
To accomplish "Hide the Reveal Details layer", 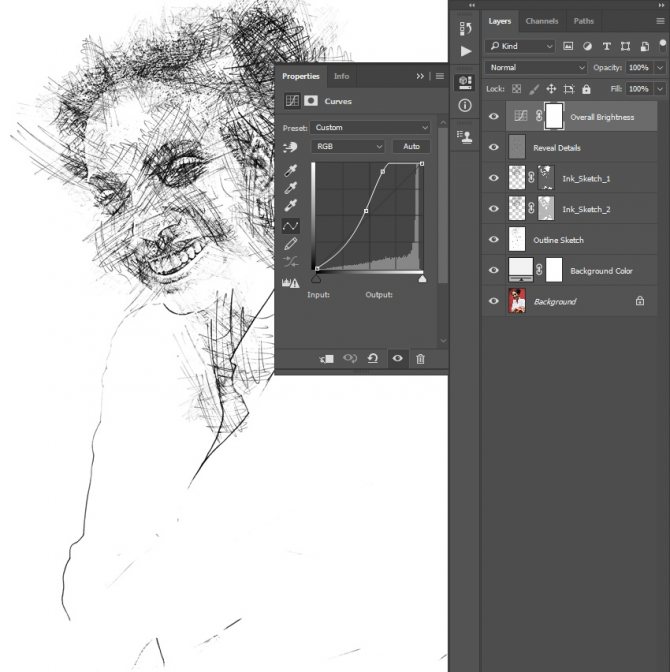I will click(x=492, y=147).
